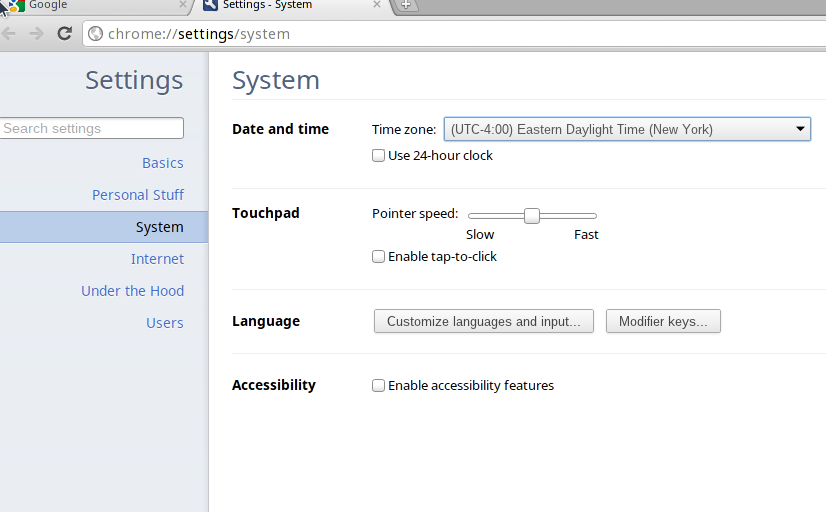Click the globe icon in address bar
826x512 pixels.
pyautogui.click(x=96, y=34)
